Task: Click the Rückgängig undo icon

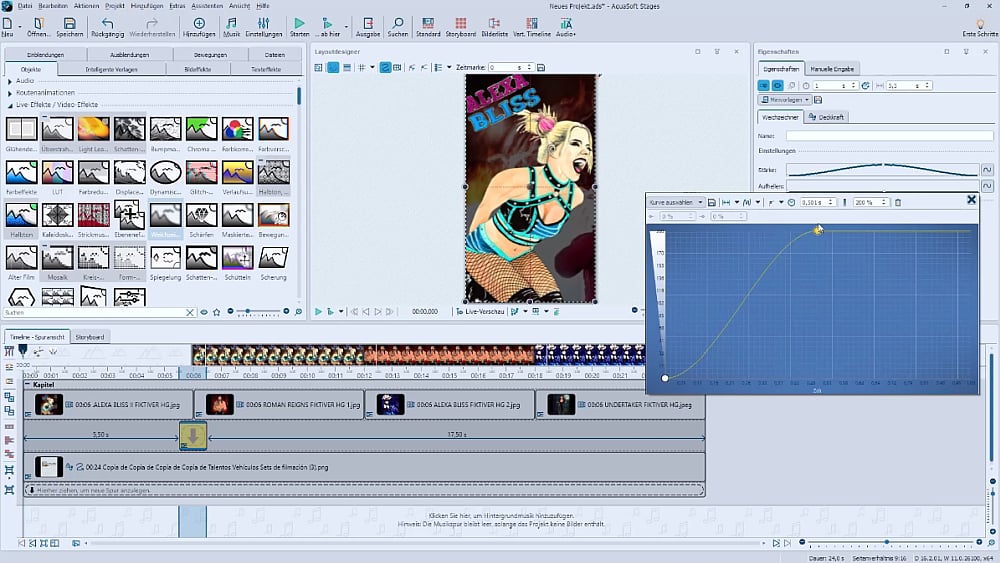Action: pos(107,25)
